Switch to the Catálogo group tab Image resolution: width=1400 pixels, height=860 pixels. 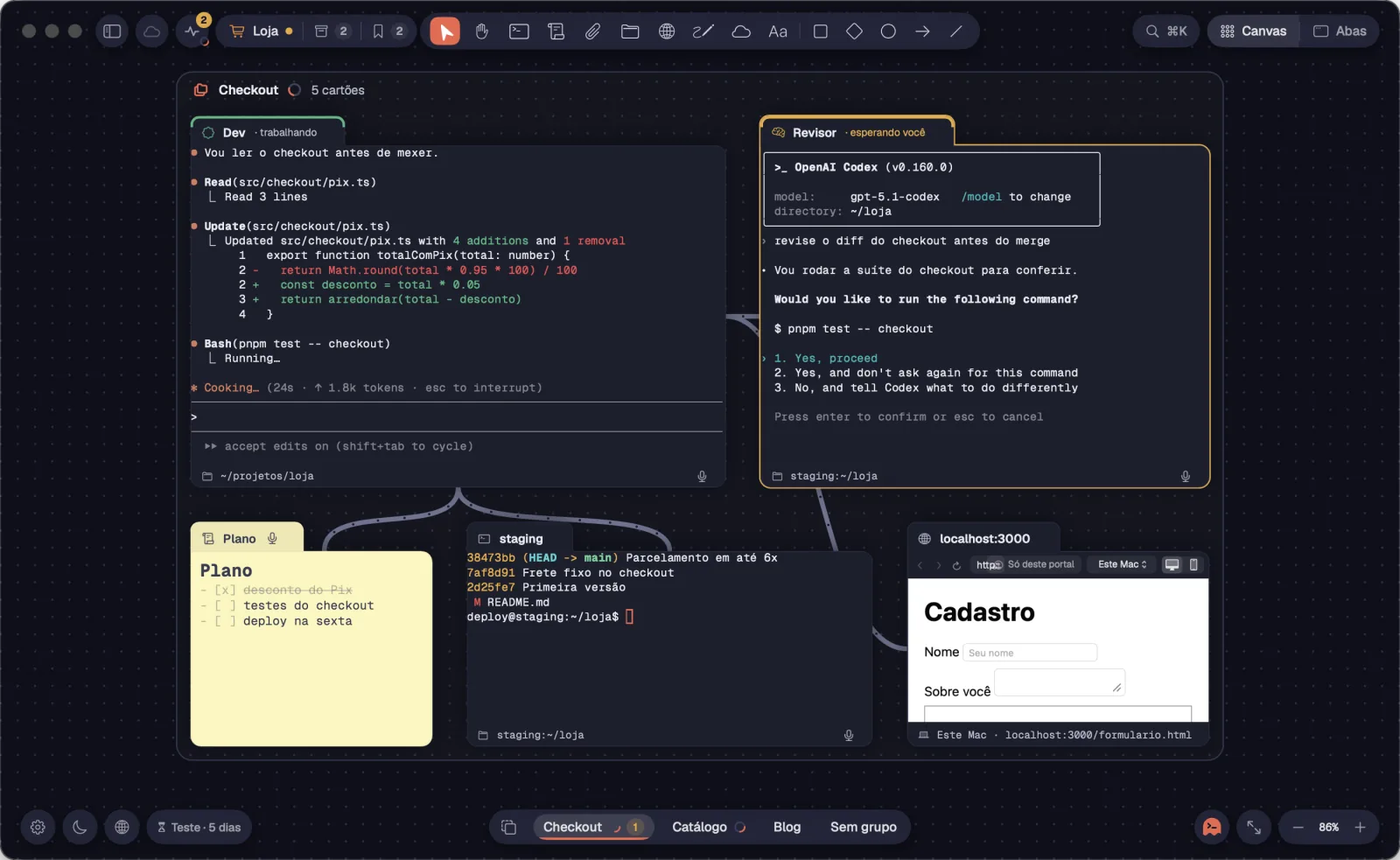pyautogui.click(x=708, y=827)
